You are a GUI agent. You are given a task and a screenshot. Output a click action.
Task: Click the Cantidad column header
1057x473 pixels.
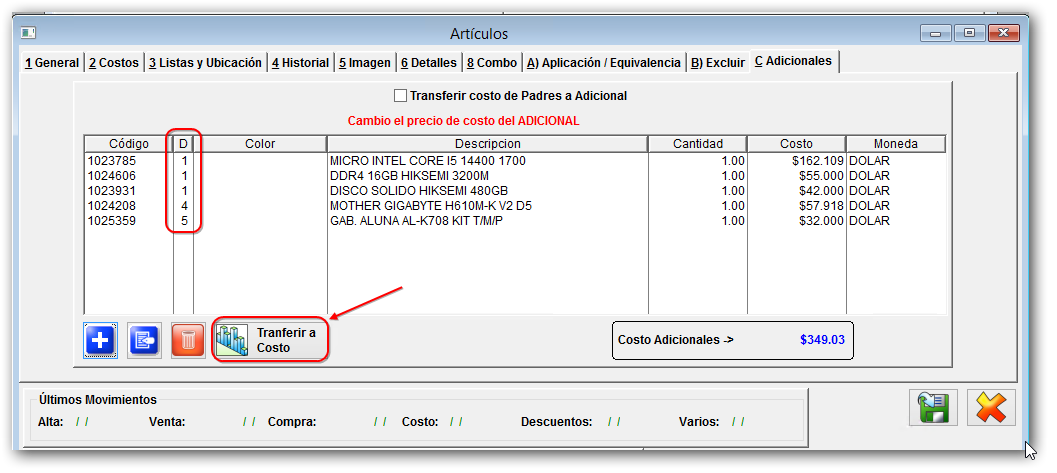click(698, 144)
